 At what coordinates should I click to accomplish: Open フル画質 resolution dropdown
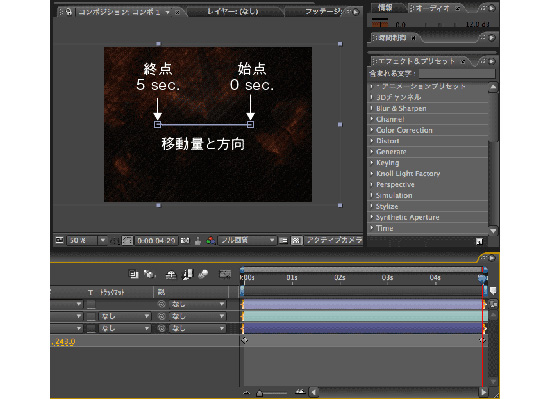(247, 241)
